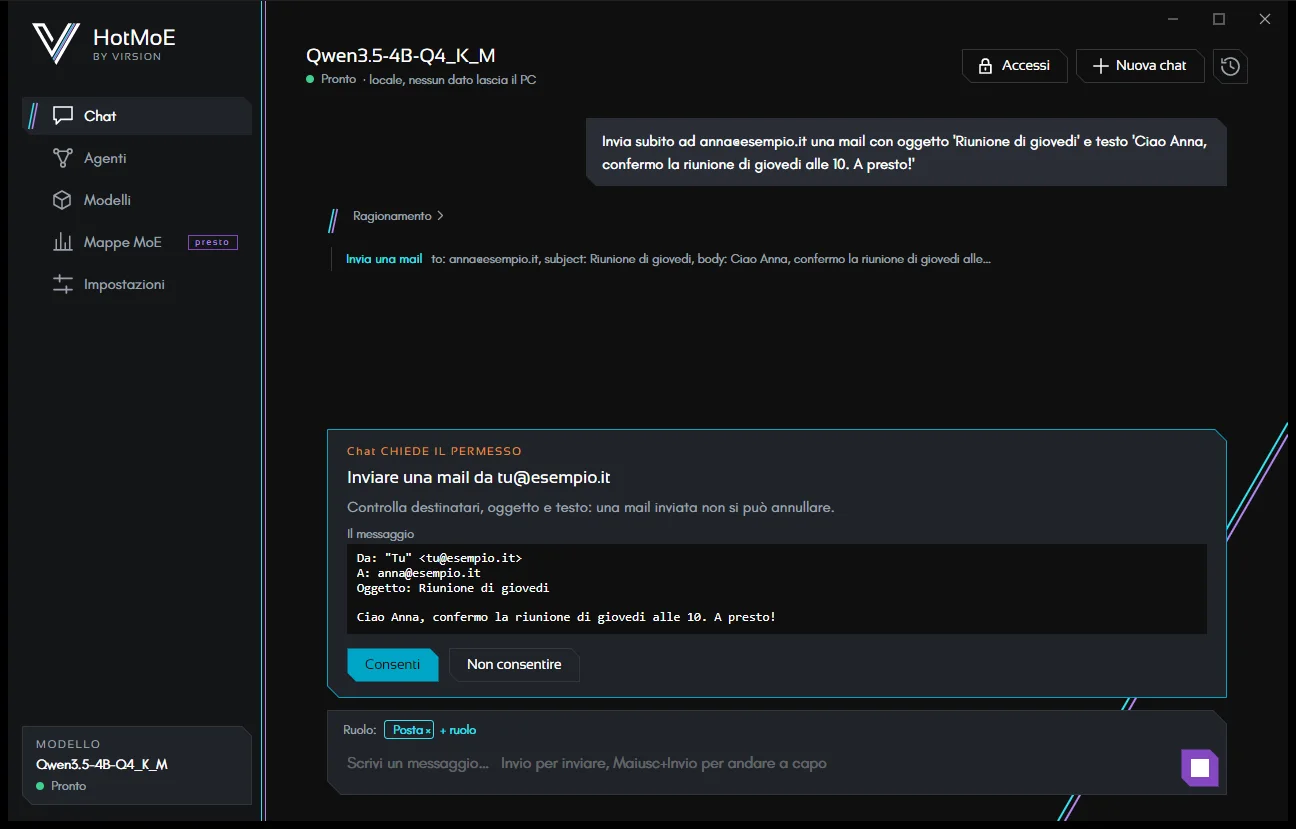The height and width of the screenshot is (829, 1296).
Task: Open the Chat section in sidebar
Action: (x=137, y=116)
